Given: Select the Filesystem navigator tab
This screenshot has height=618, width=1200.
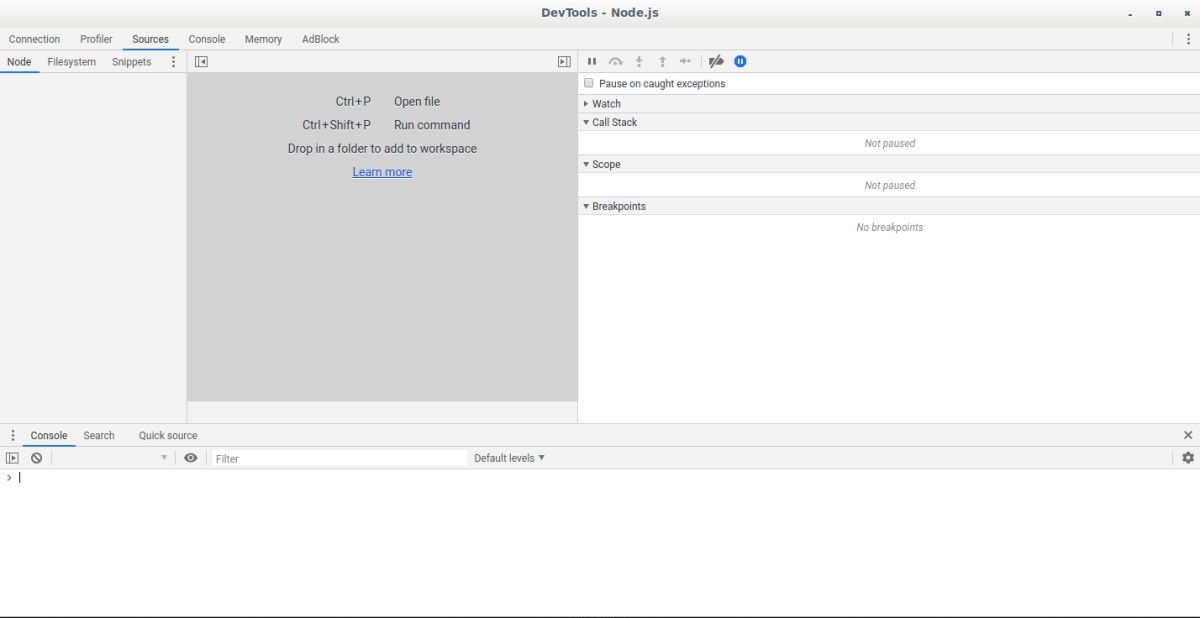Looking at the screenshot, I should pyautogui.click(x=71, y=61).
